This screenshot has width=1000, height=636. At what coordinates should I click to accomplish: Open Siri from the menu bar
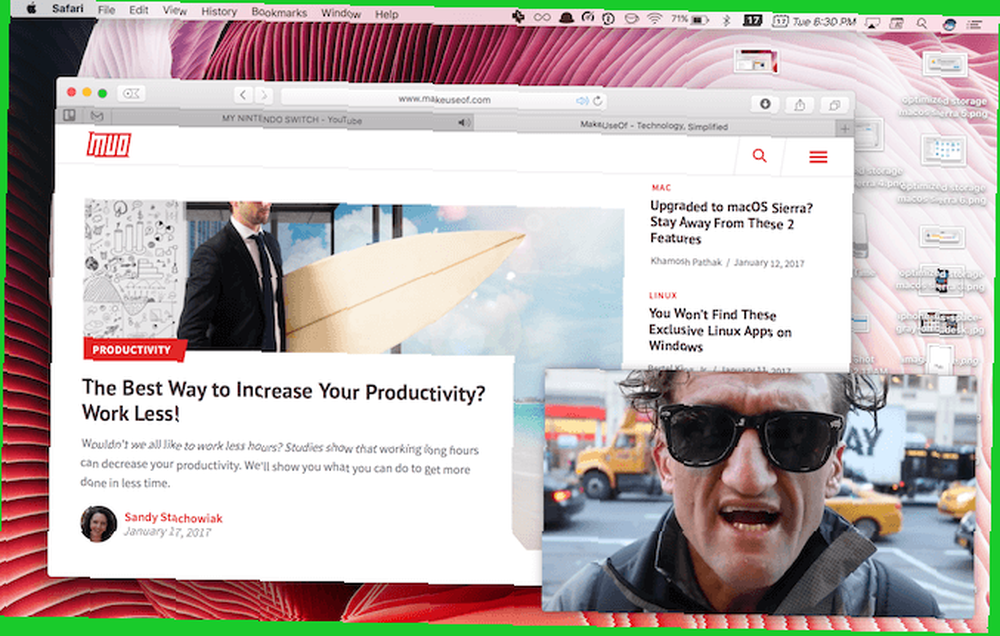[x=949, y=24]
